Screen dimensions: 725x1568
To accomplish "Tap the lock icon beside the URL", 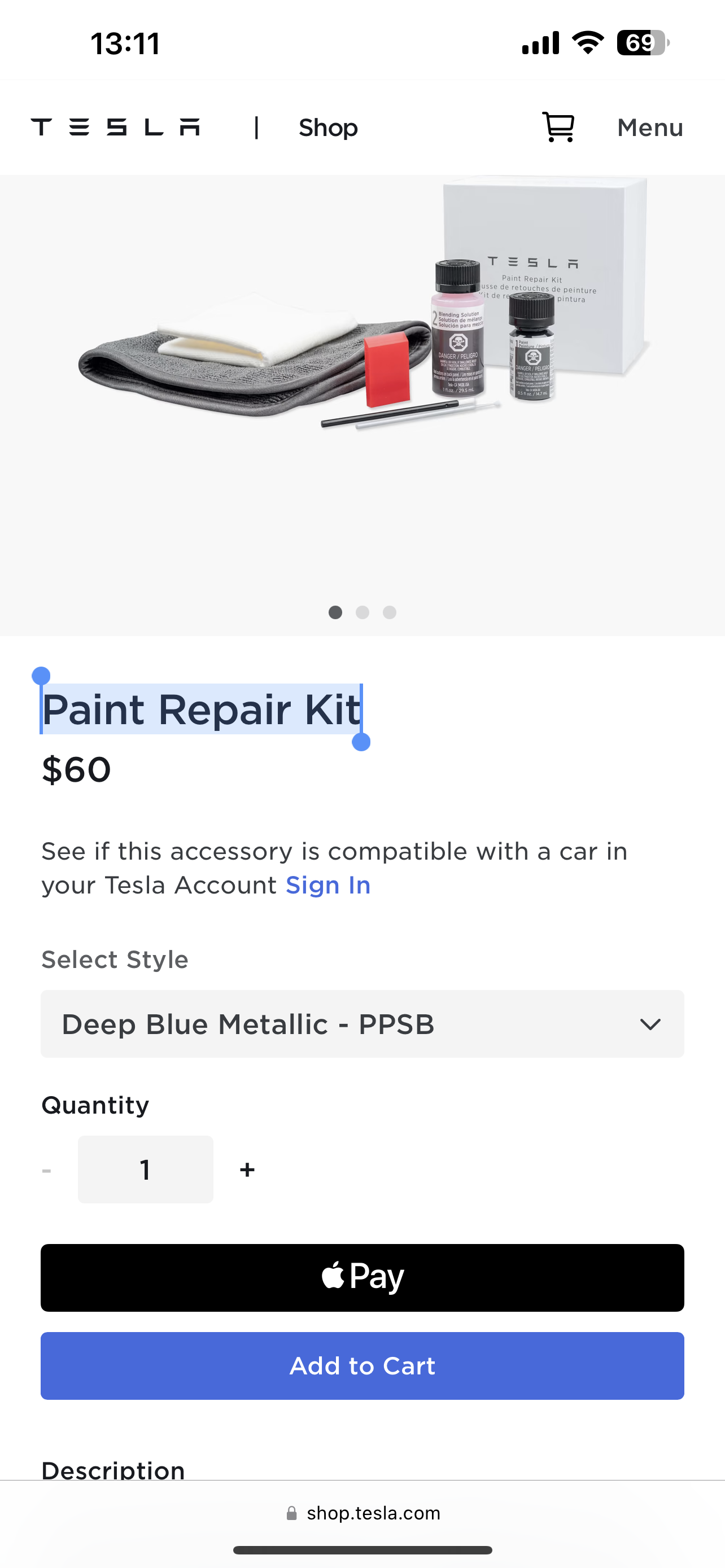I will (x=291, y=1513).
